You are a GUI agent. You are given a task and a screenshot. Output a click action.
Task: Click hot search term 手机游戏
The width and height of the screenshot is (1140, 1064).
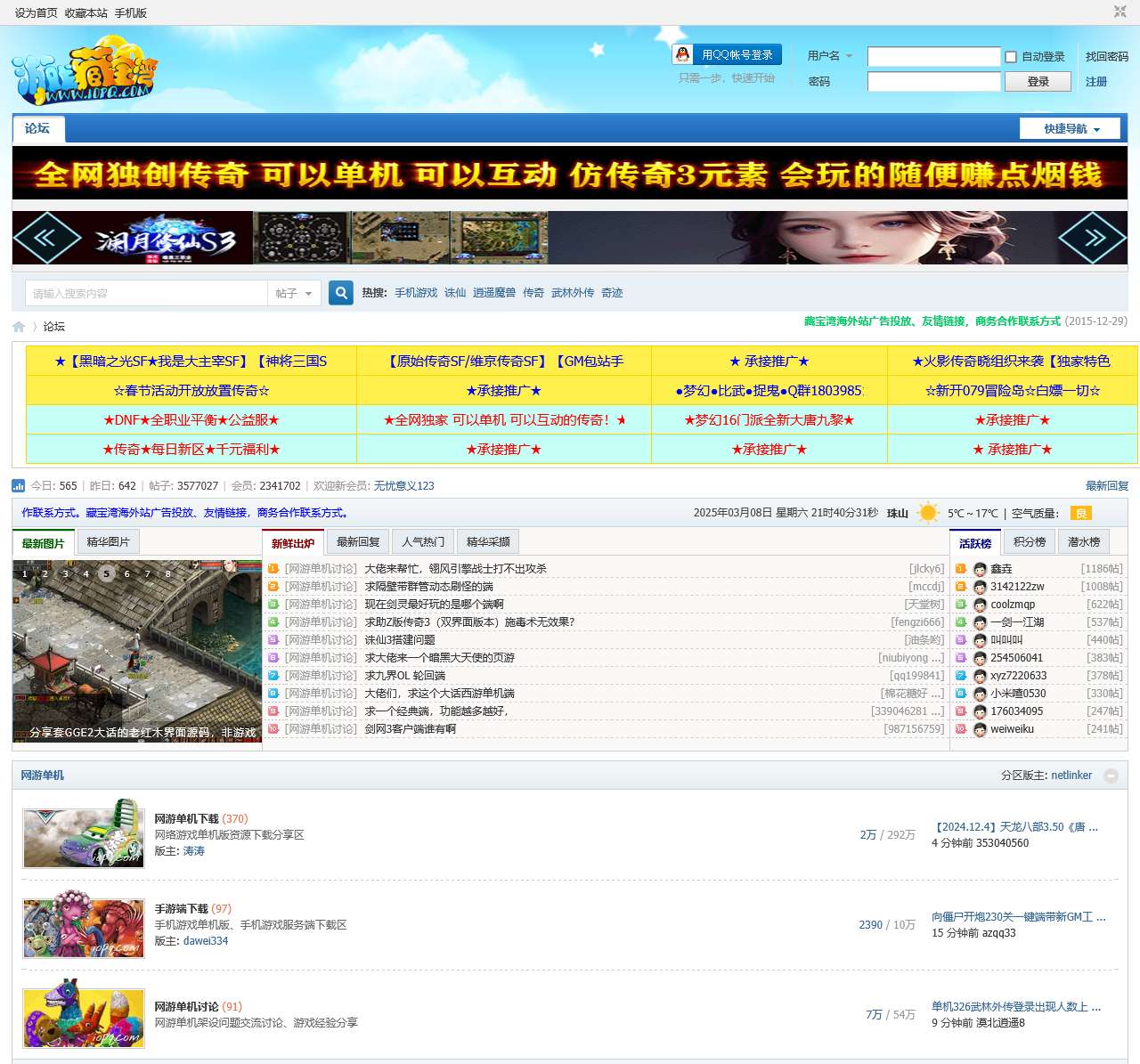(416, 293)
